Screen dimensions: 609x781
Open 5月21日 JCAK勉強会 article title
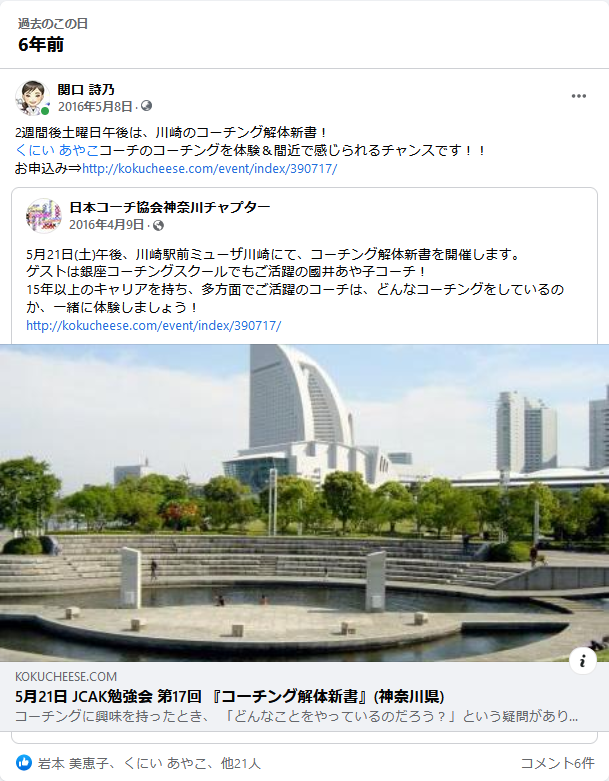[x=230, y=696]
